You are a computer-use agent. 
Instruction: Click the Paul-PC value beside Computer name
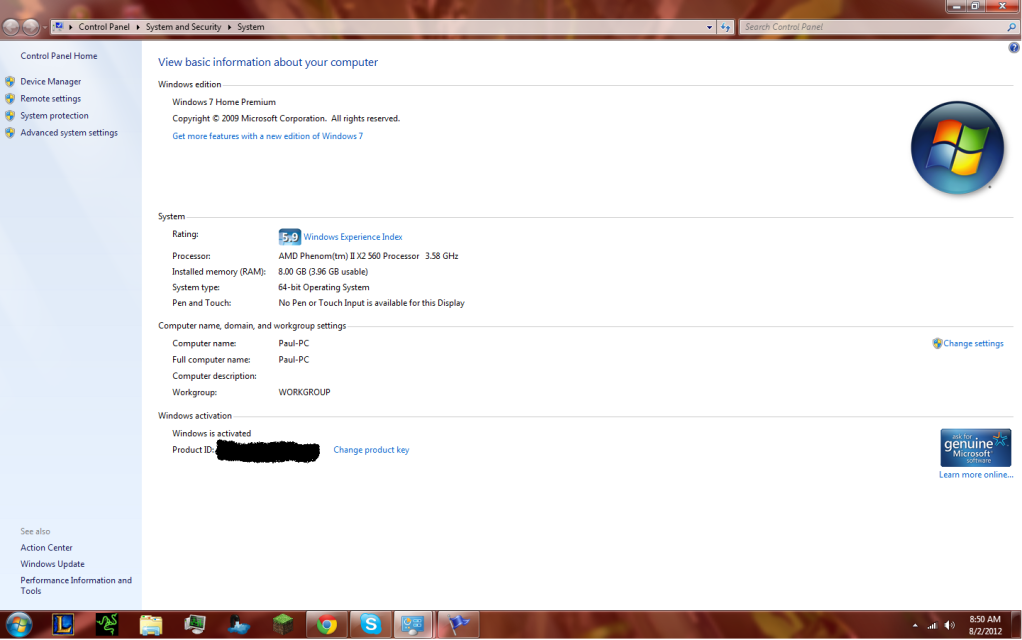pos(294,343)
